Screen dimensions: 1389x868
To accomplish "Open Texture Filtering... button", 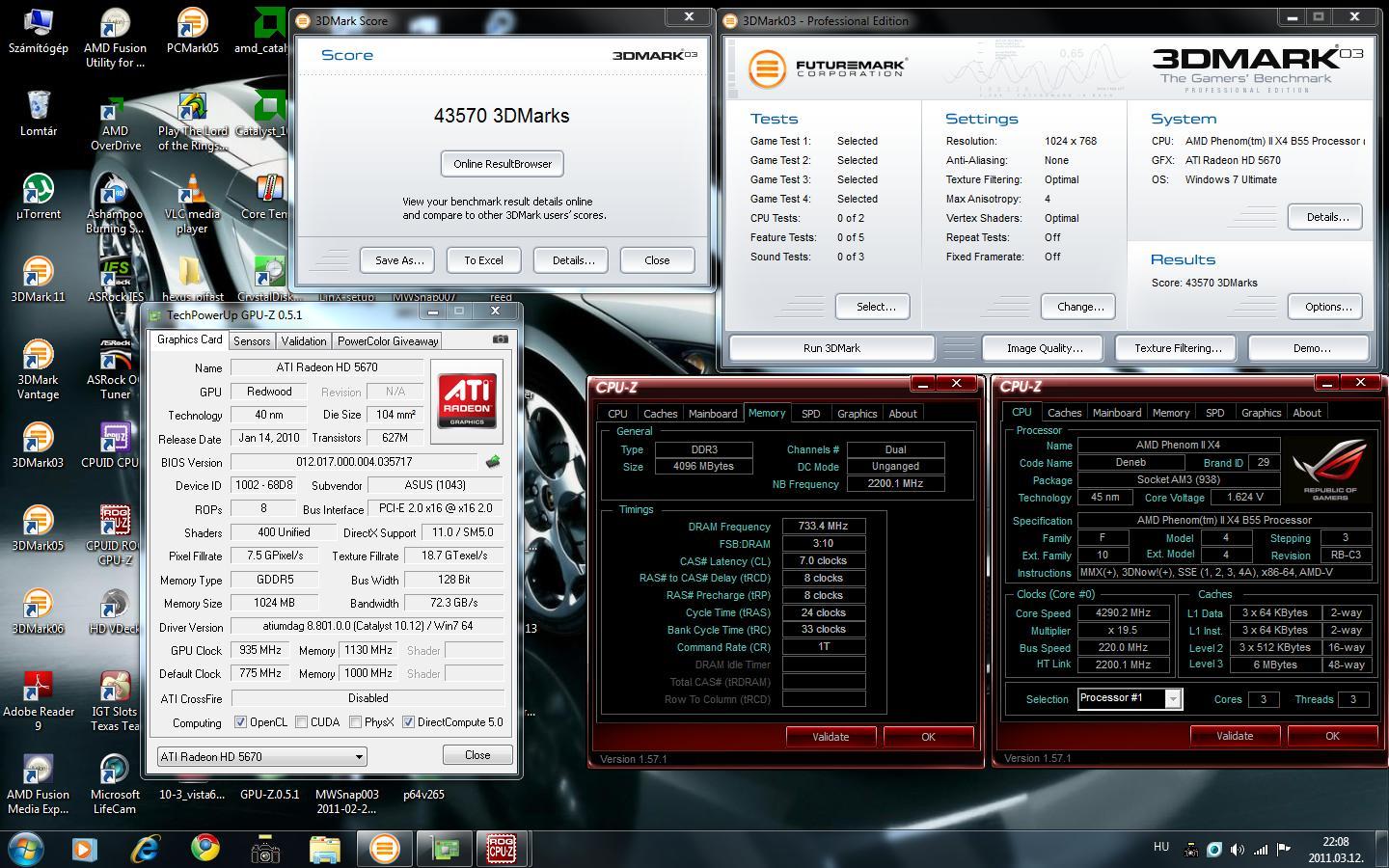I will [x=1178, y=348].
